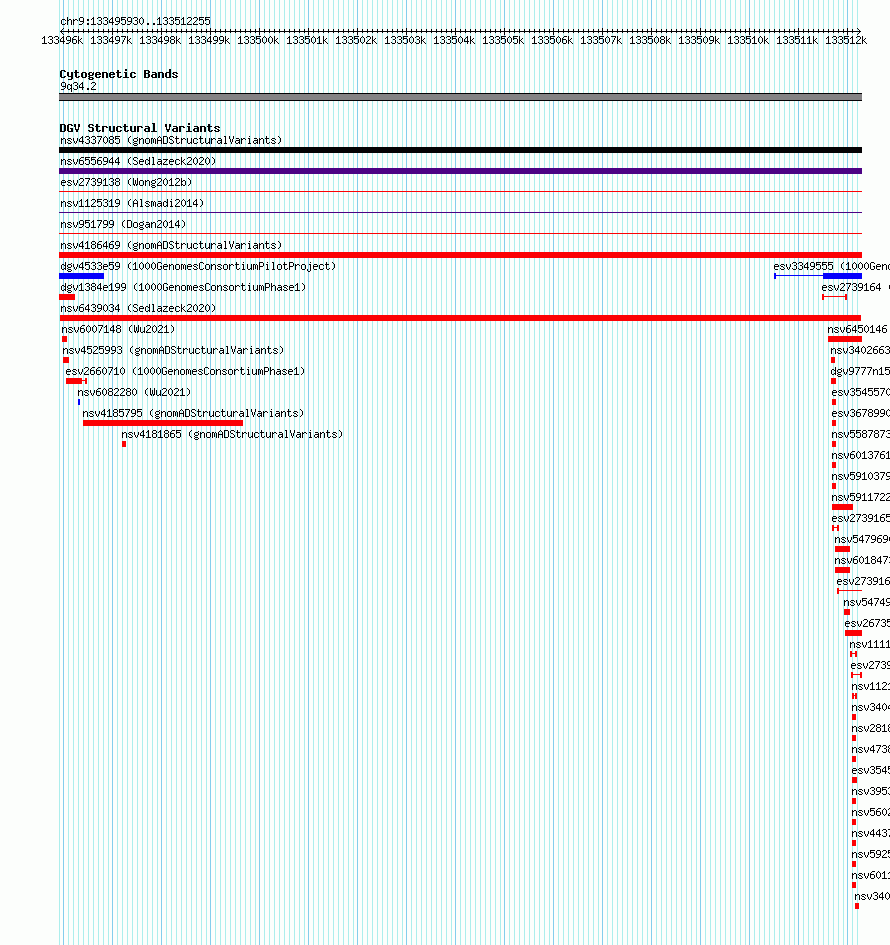Click the long red nsv4185795 variant bar
The height and width of the screenshot is (945, 890).
tap(163, 423)
